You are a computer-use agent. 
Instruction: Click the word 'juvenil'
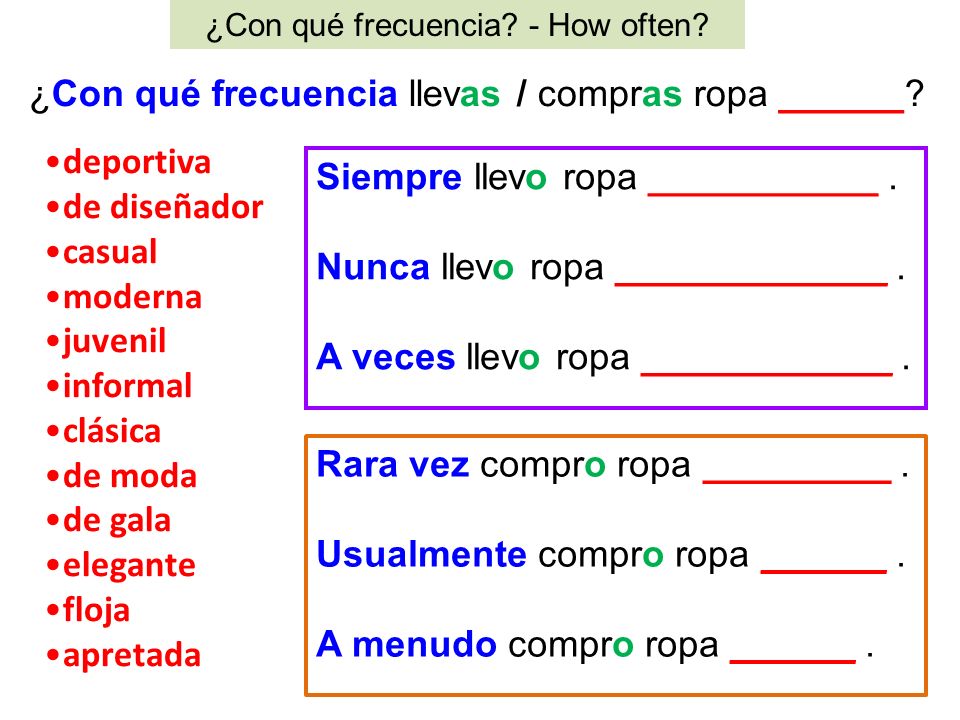click(114, 342)
